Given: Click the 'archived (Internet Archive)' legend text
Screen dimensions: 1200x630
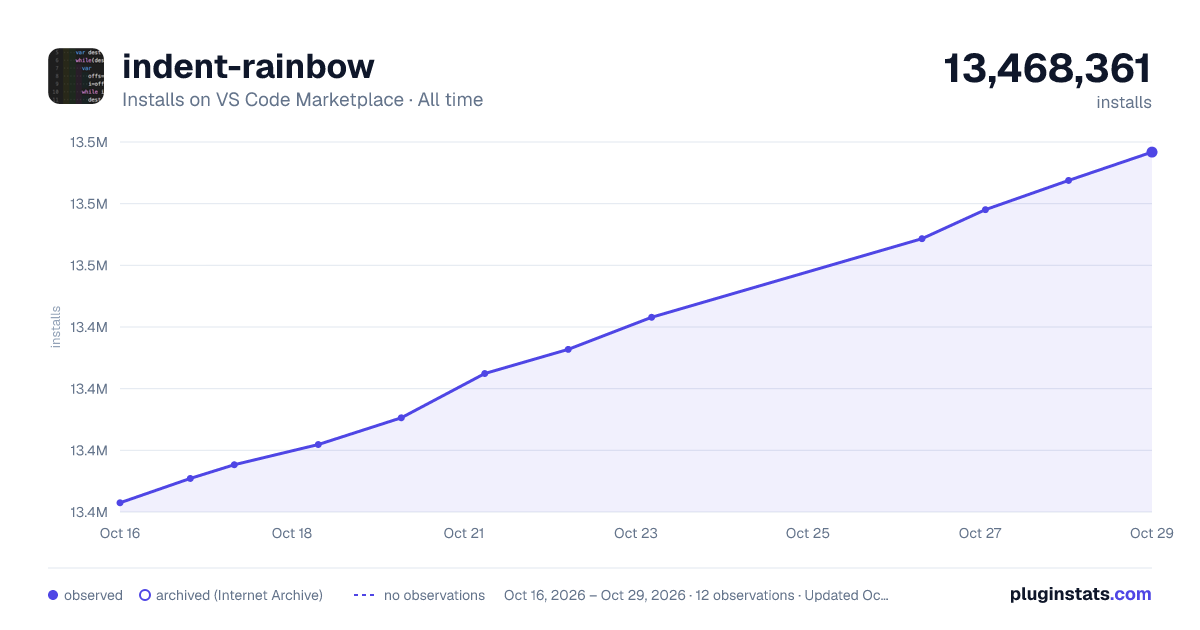Looking at the screenshot, I should [x=239, y=595].
